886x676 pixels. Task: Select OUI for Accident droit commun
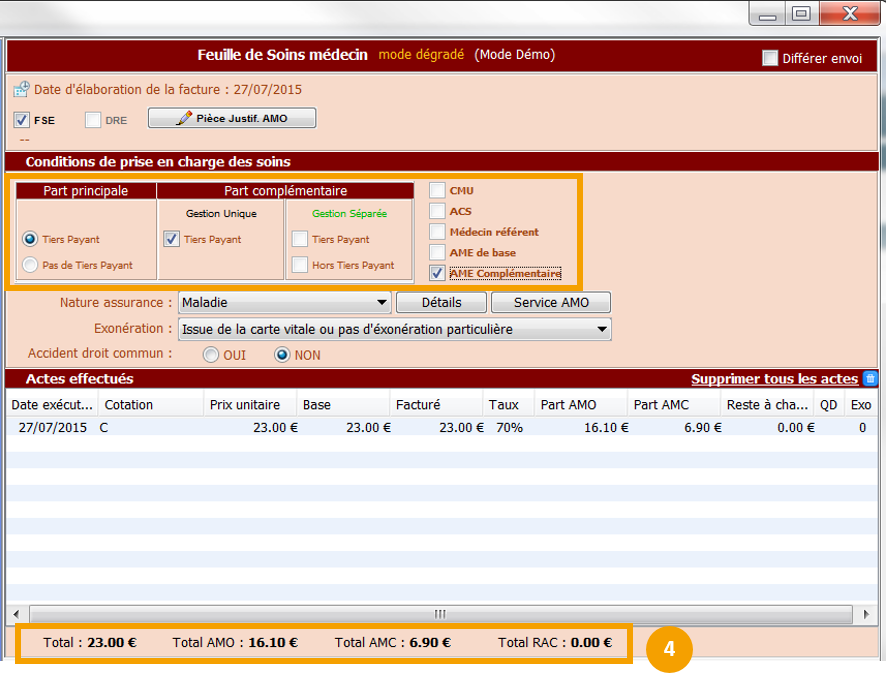[x=211, y=355]
